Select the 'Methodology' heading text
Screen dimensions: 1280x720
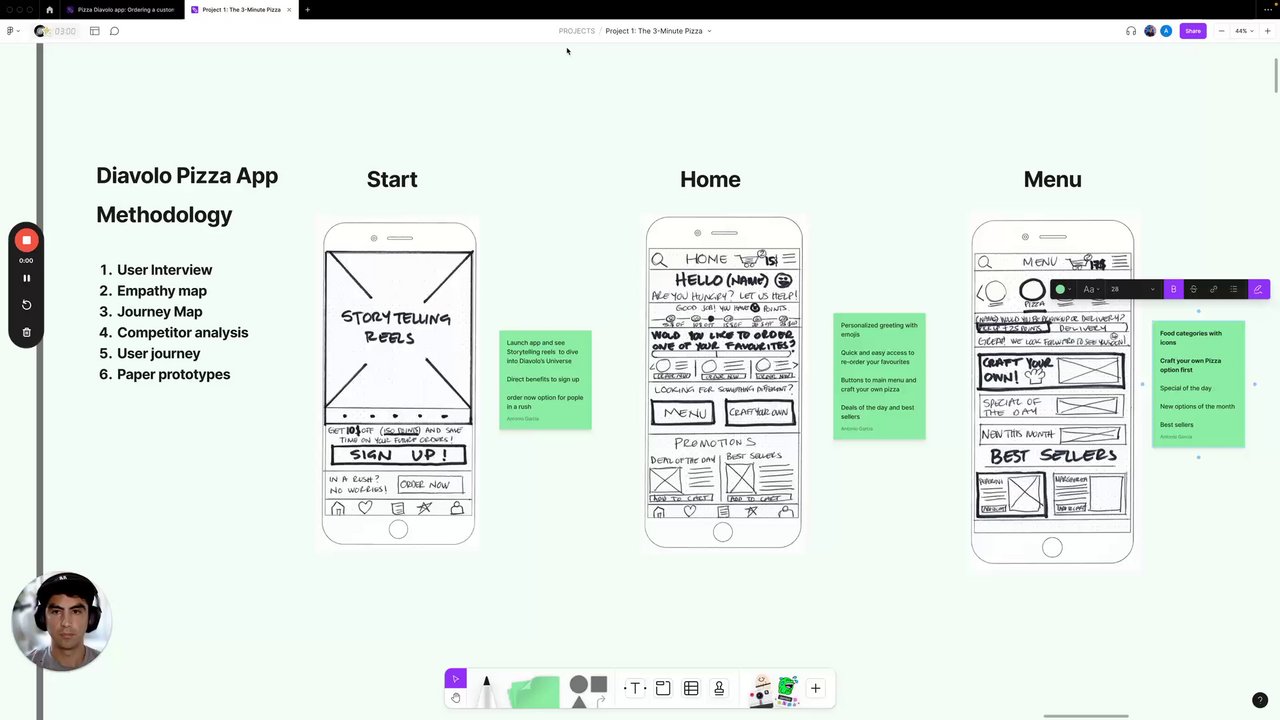pyautogui.click(x=164, y=214)
